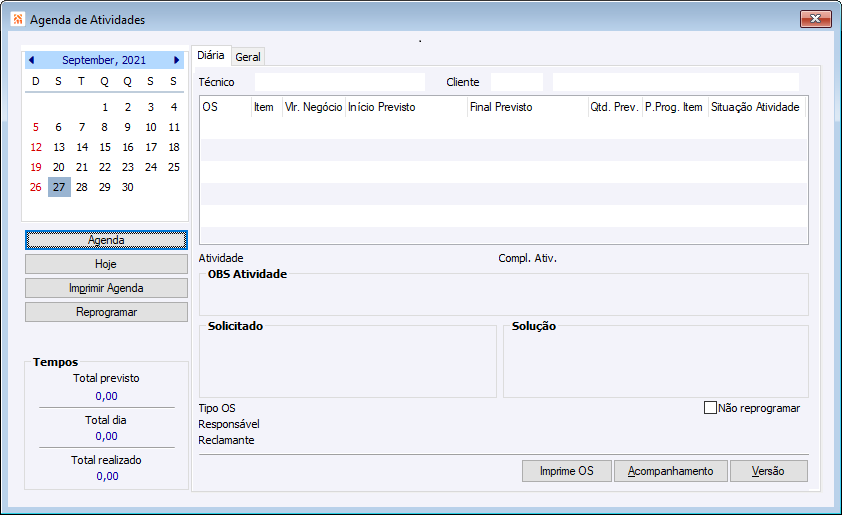Click the Imprimir Agenda button

coord(106,288)
